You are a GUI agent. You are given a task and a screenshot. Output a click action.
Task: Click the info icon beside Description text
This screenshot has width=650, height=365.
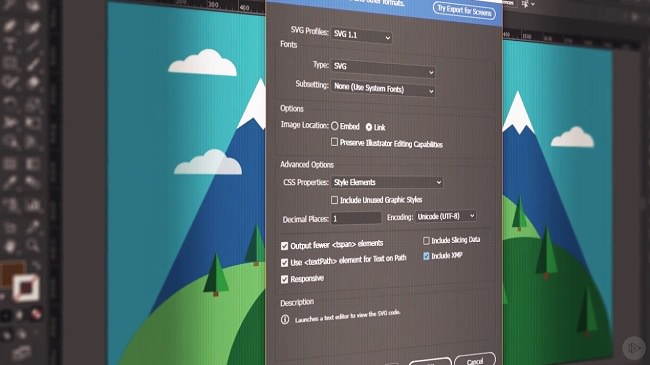pos(285,319)
